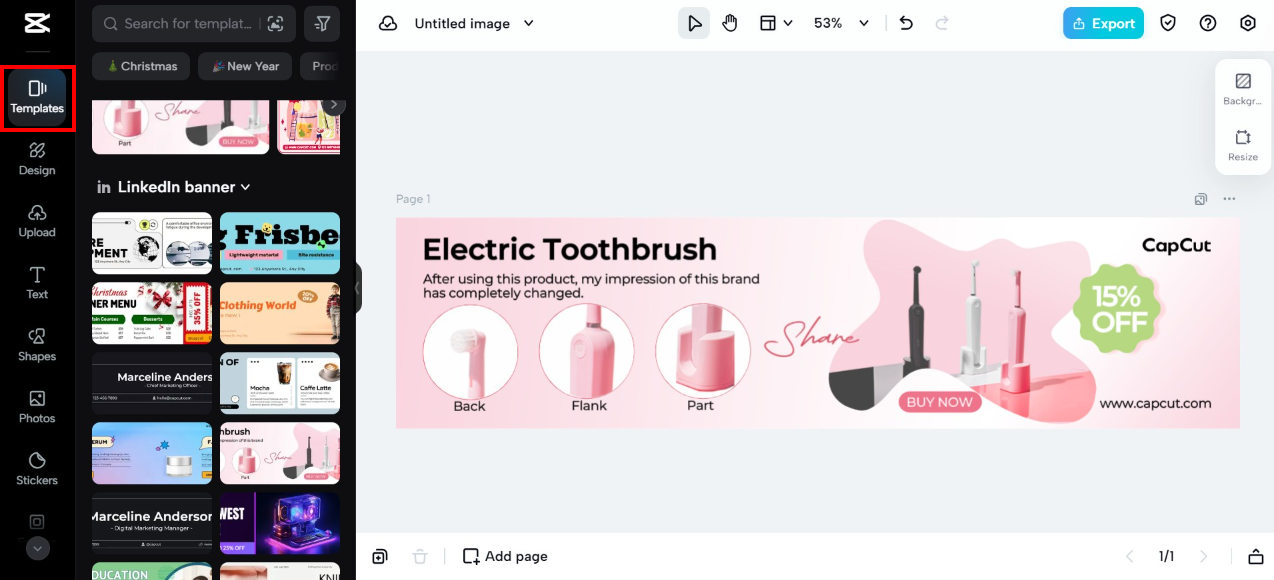Choose the blue serum cosmetic template
Screen dimensions: 1274x580
tap(152, 453)
